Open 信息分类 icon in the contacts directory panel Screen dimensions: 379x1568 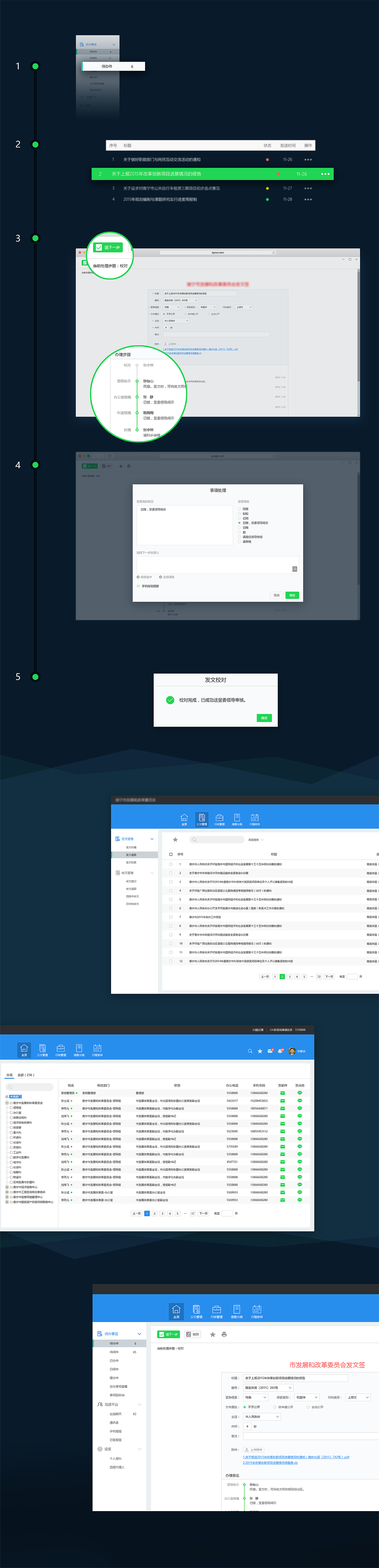click(x=79, y=1049)
